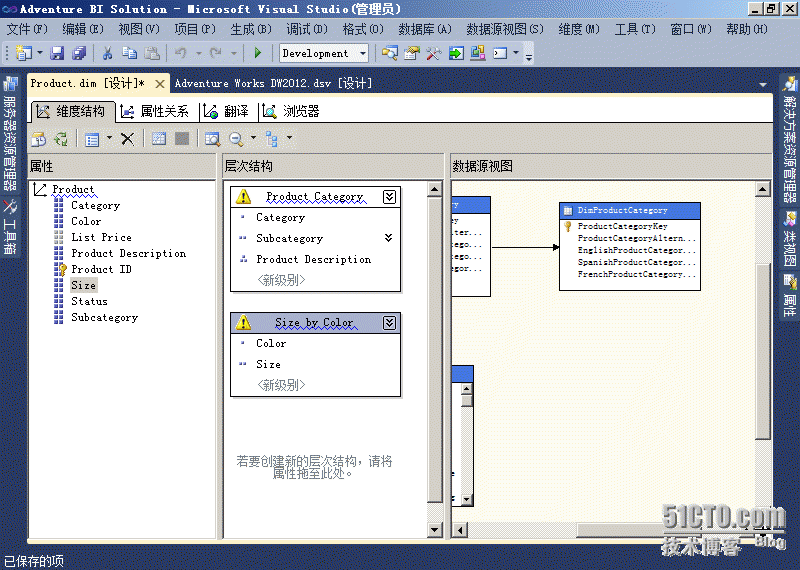Viewport: 800px width, 570px height.
Task: Open the 编辑(E) menu
Action: 83,29
